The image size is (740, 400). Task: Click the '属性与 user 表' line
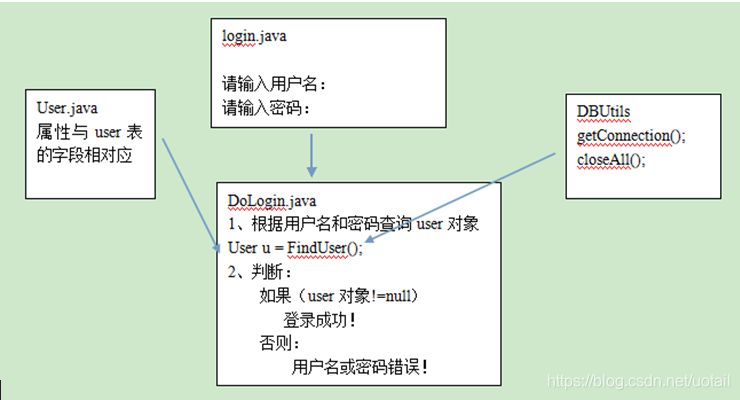coord(89,132)
